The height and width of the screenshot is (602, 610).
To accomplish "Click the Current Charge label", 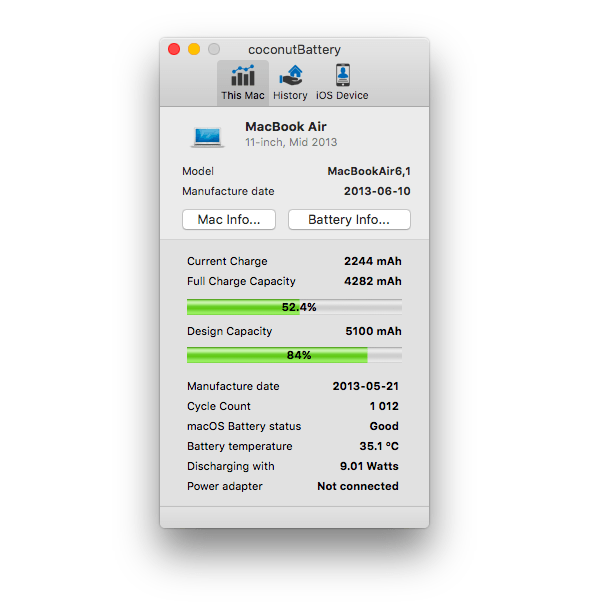I will click(227, 261).
